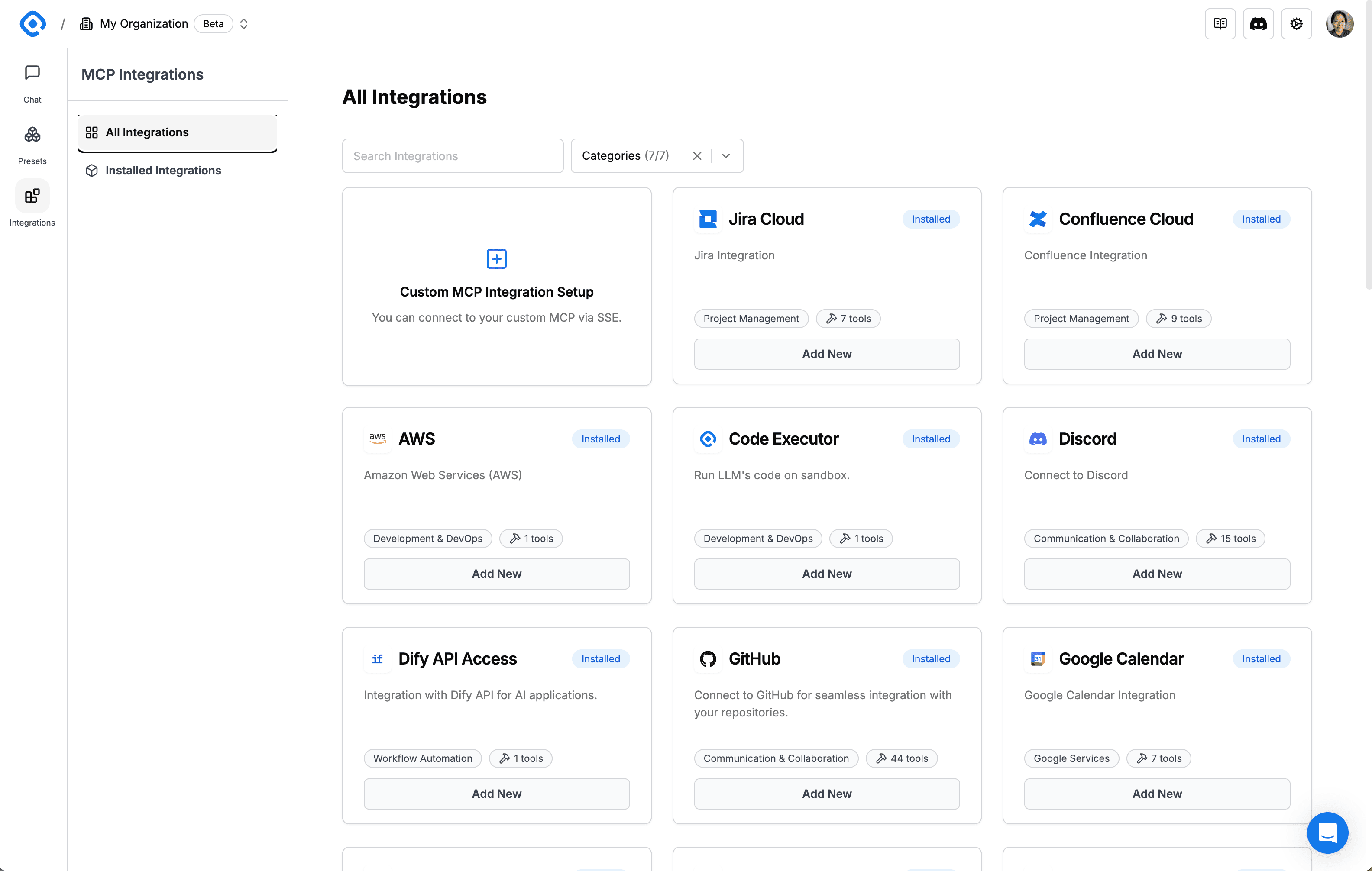Image resolution: width=1372 pixels, height=871 pixels.
Task: Click Add New under GitHub
Action: tap(826, 794)
